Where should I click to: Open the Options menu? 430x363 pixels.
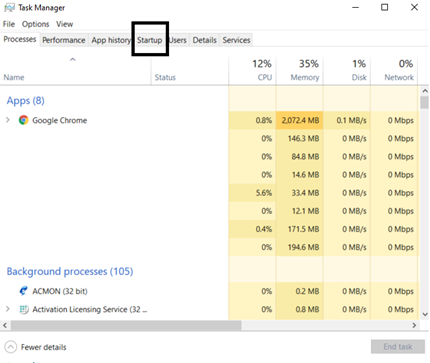pyautogui.click(x=35, y=24)
